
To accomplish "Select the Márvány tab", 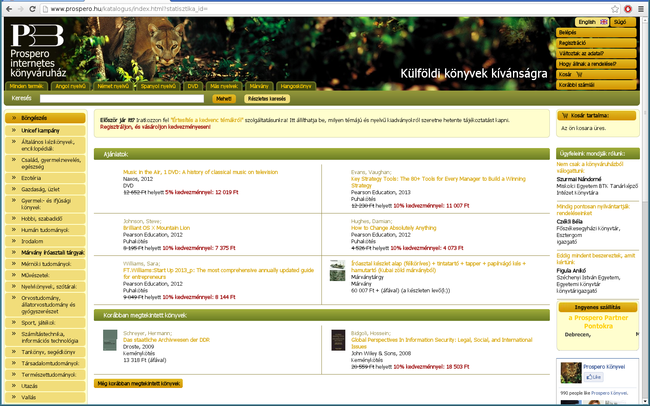I will point(259,86).
